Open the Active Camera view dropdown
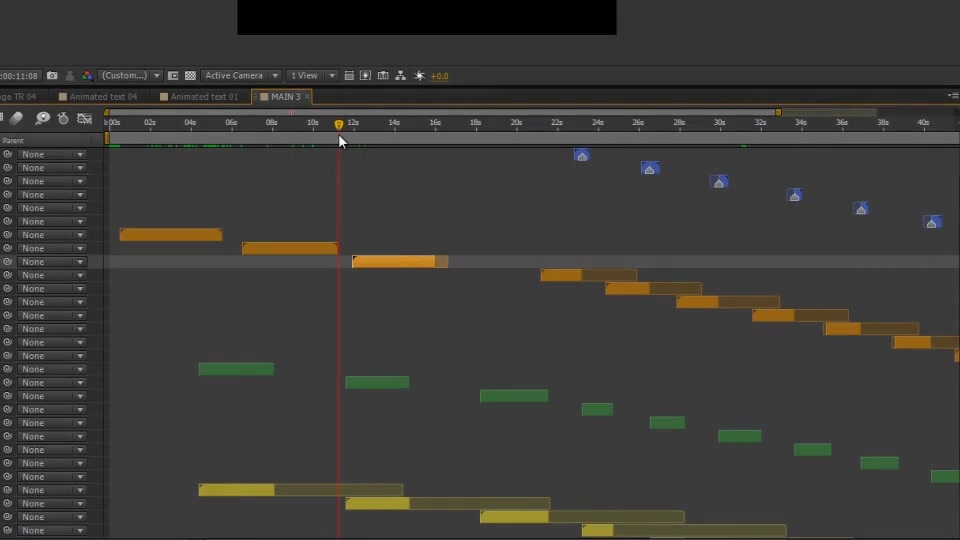 [241, 75]
